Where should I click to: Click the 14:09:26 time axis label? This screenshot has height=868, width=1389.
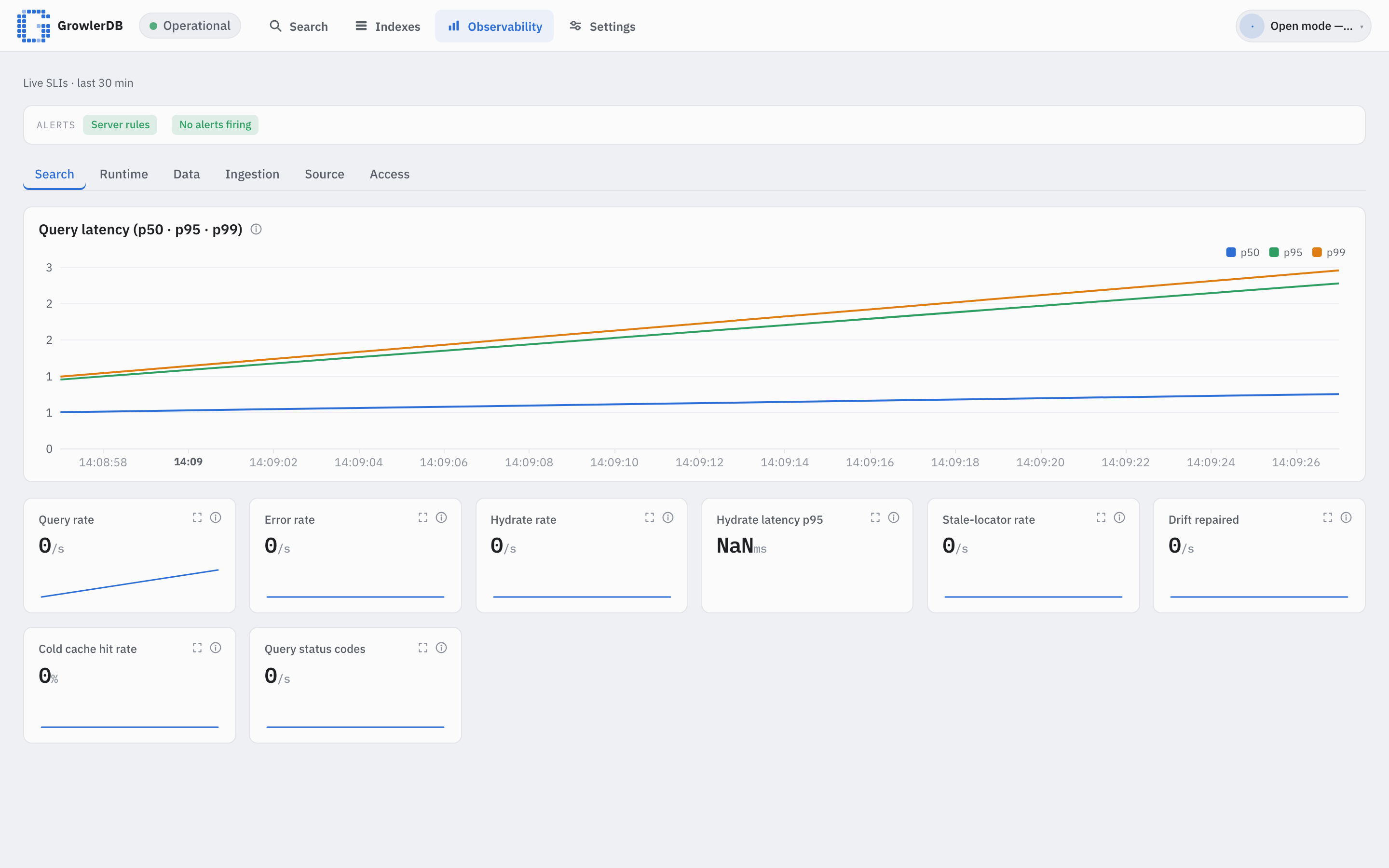(1296, 462)
